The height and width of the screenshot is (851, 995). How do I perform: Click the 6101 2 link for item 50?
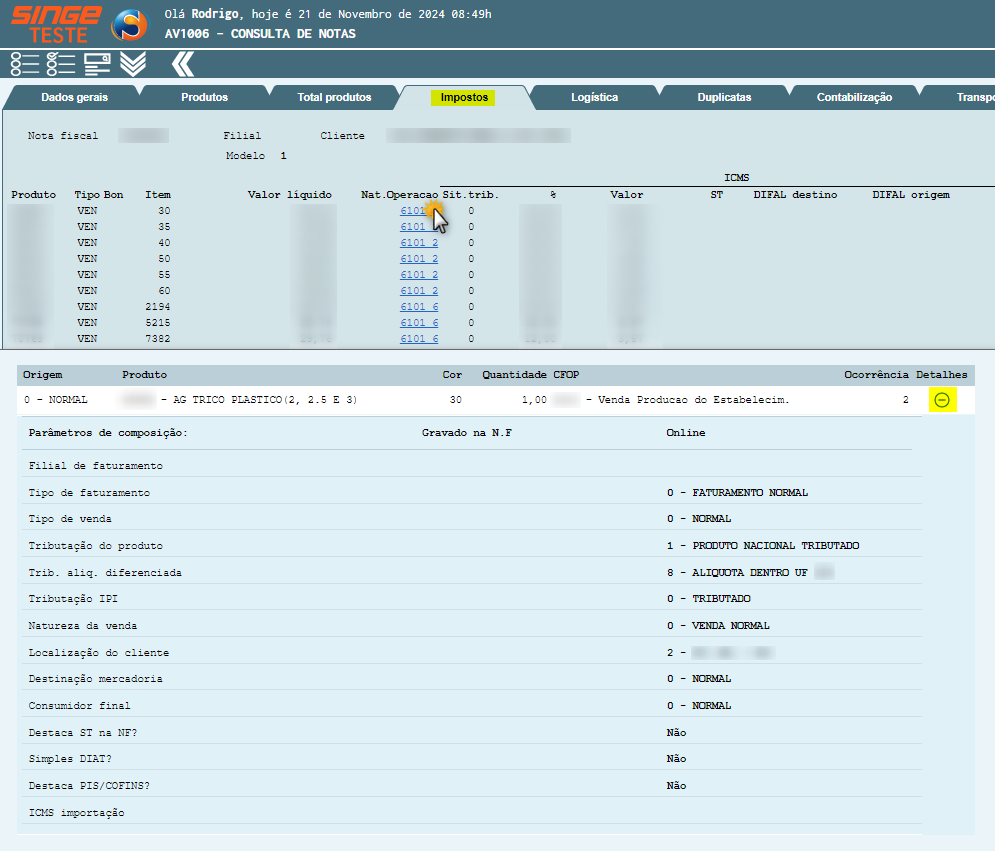point(419,258)
